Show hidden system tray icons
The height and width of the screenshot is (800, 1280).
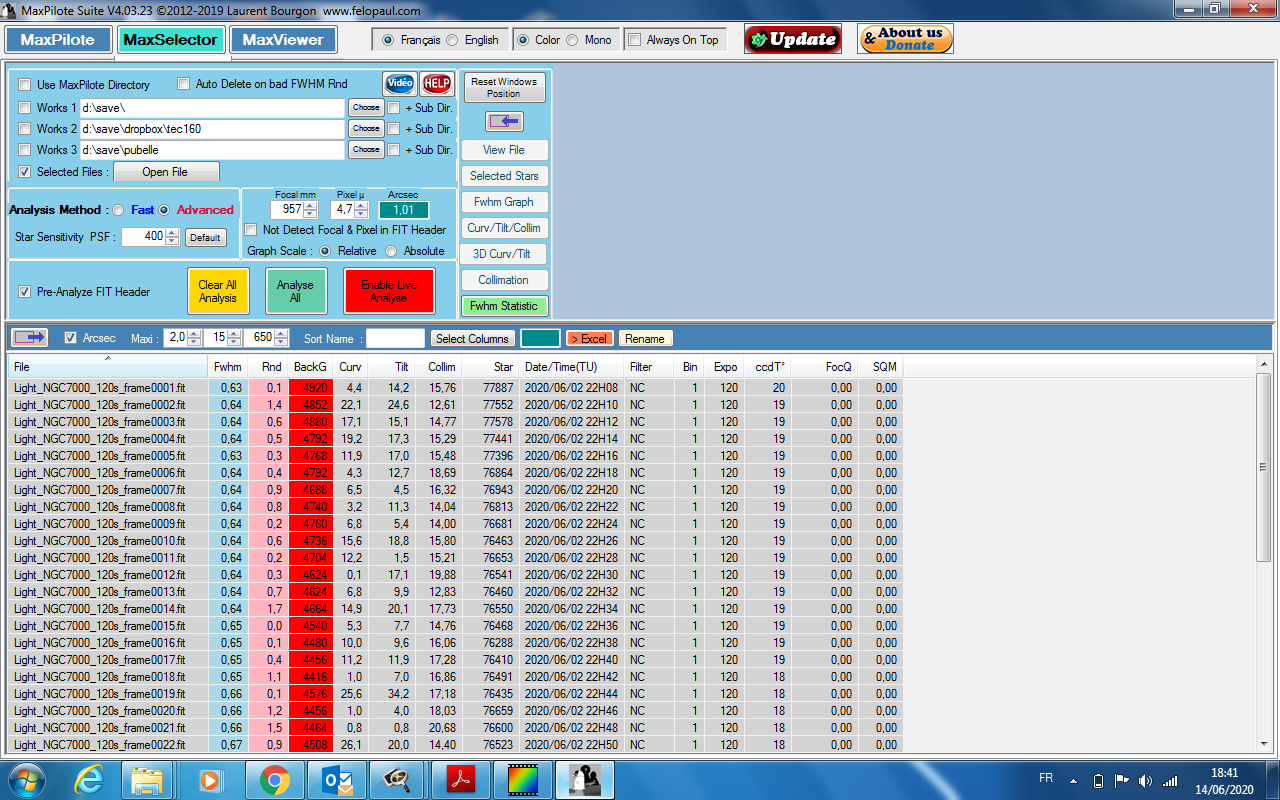point(1073,781)
